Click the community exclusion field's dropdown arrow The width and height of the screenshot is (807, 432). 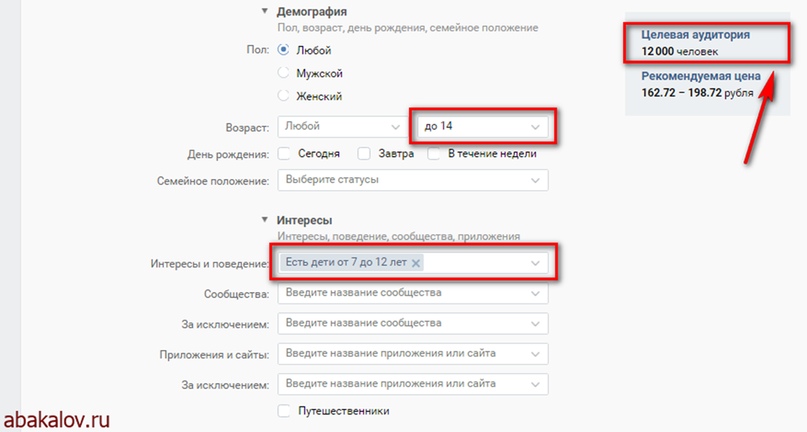click(535, 324)
